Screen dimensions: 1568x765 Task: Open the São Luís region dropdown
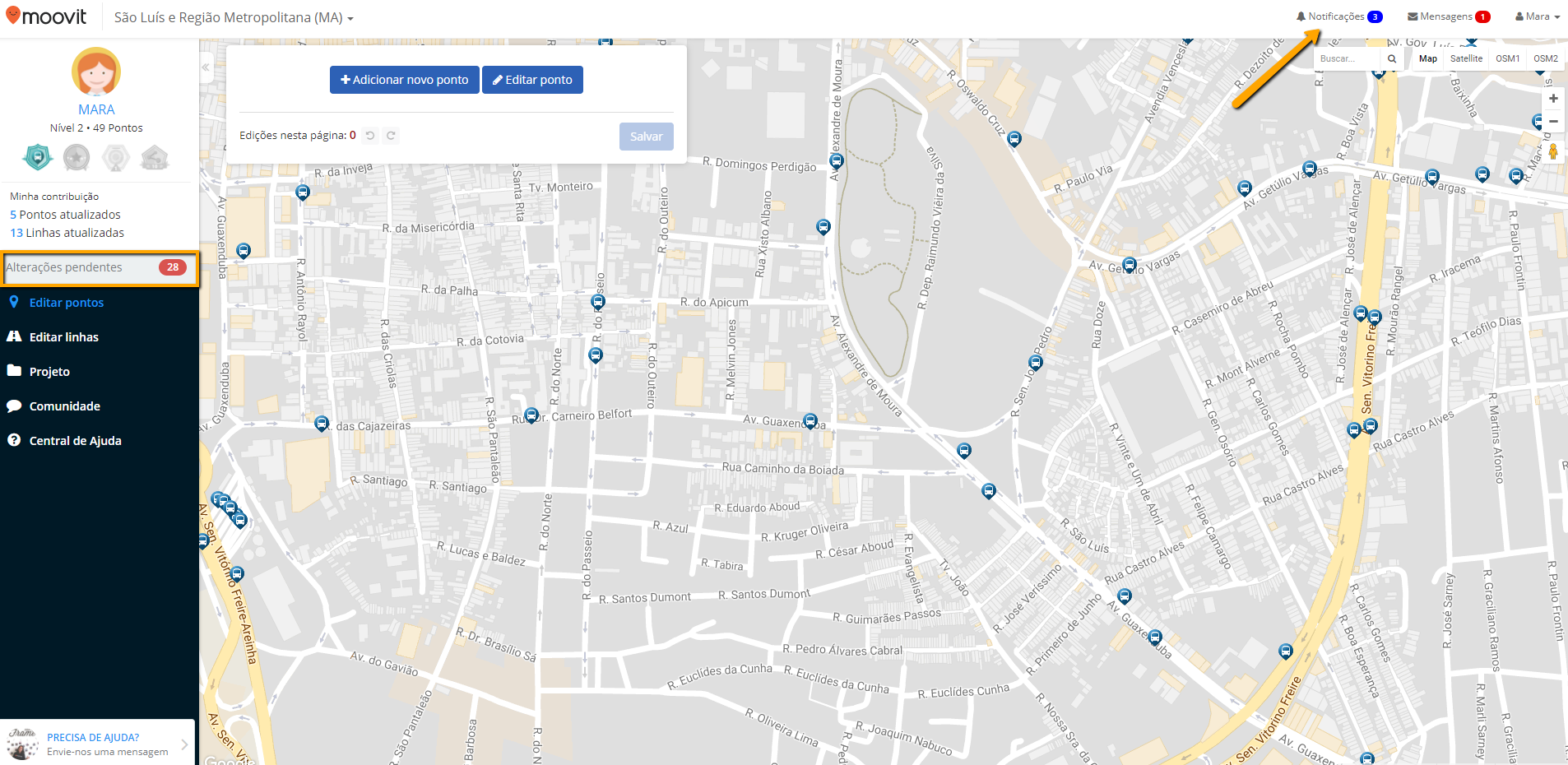pyautogui.click(x=234, y=17)
